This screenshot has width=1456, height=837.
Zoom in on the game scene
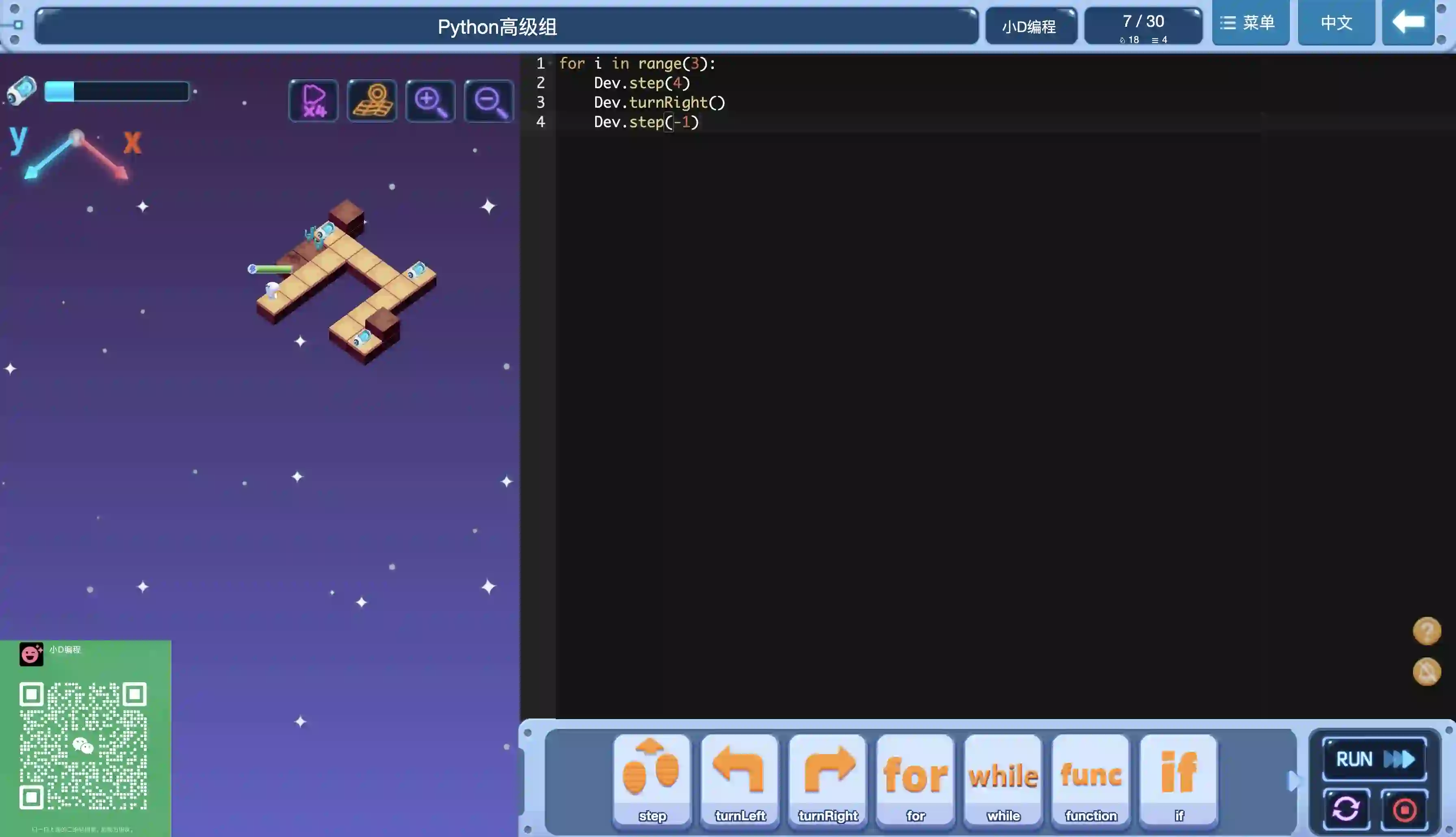(430, 101)
